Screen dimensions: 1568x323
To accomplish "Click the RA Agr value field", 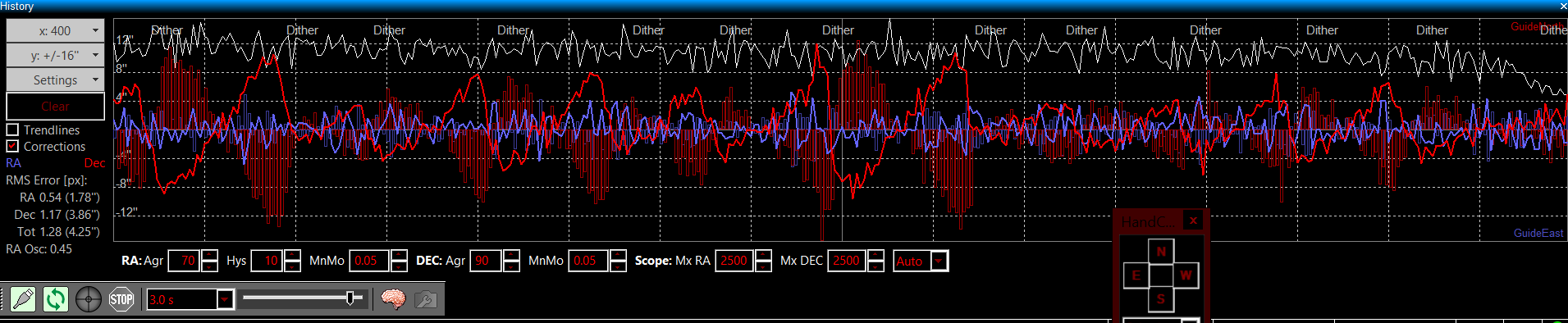I will point(184,261).
